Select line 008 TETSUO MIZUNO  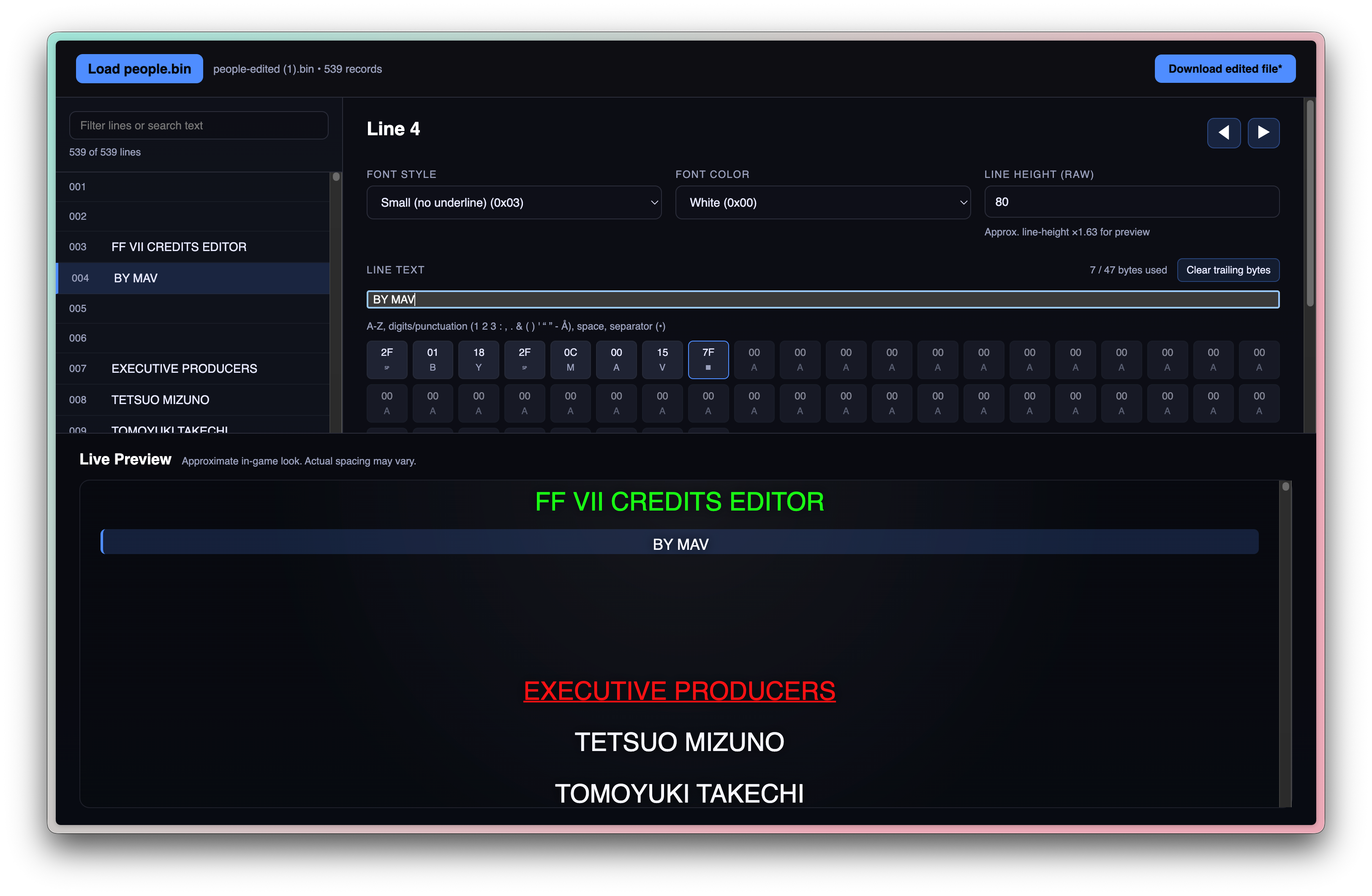coord(193,400)
